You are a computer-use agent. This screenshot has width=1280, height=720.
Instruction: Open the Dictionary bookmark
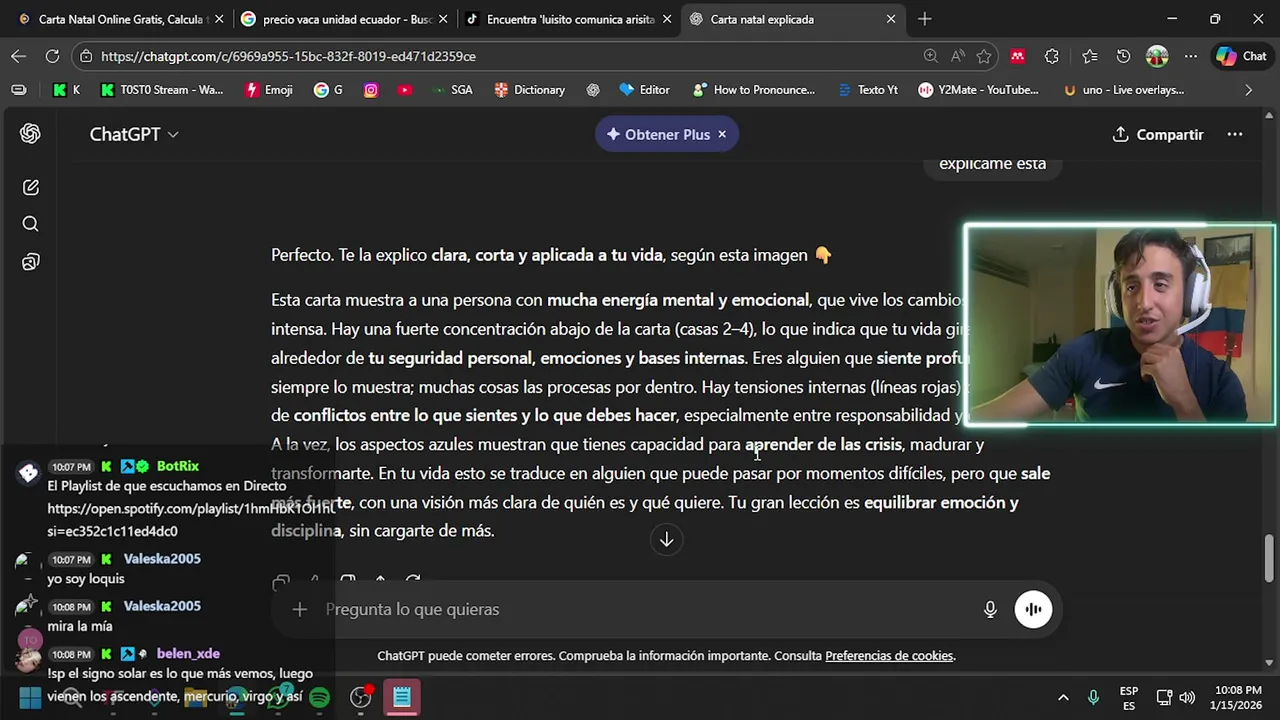tap(529, 90)
